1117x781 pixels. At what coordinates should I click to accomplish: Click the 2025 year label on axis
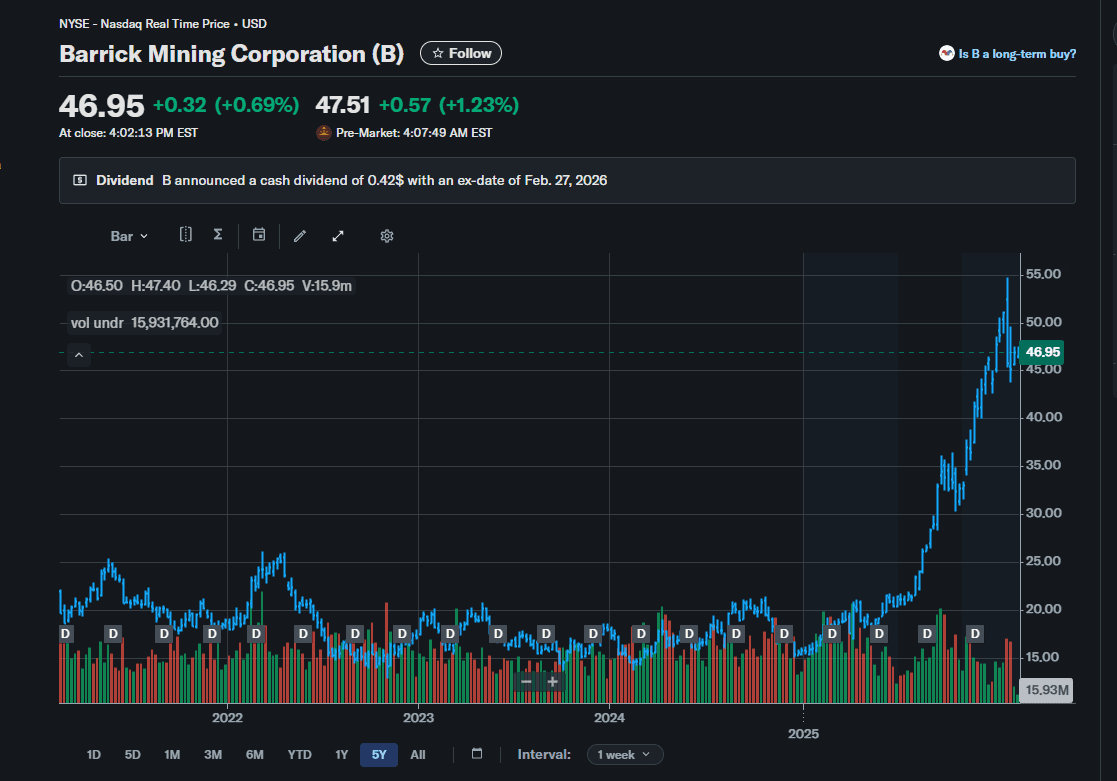[x=803, y=734]
